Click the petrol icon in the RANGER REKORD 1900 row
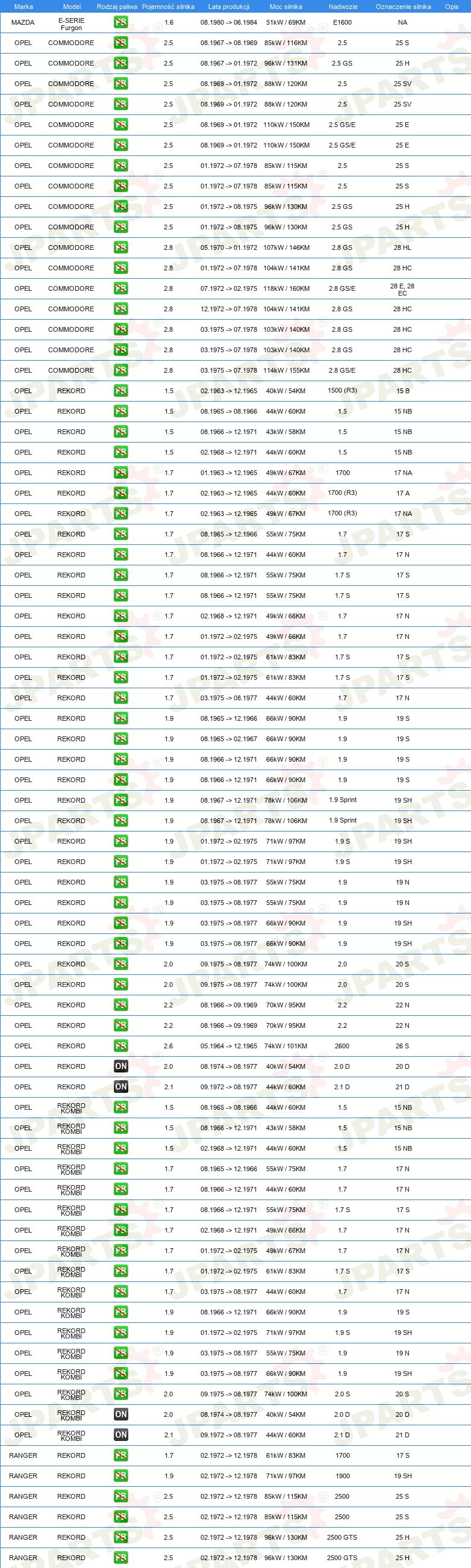Image resolution: width=471 pixels, height=1568 pixels. 121,1475
